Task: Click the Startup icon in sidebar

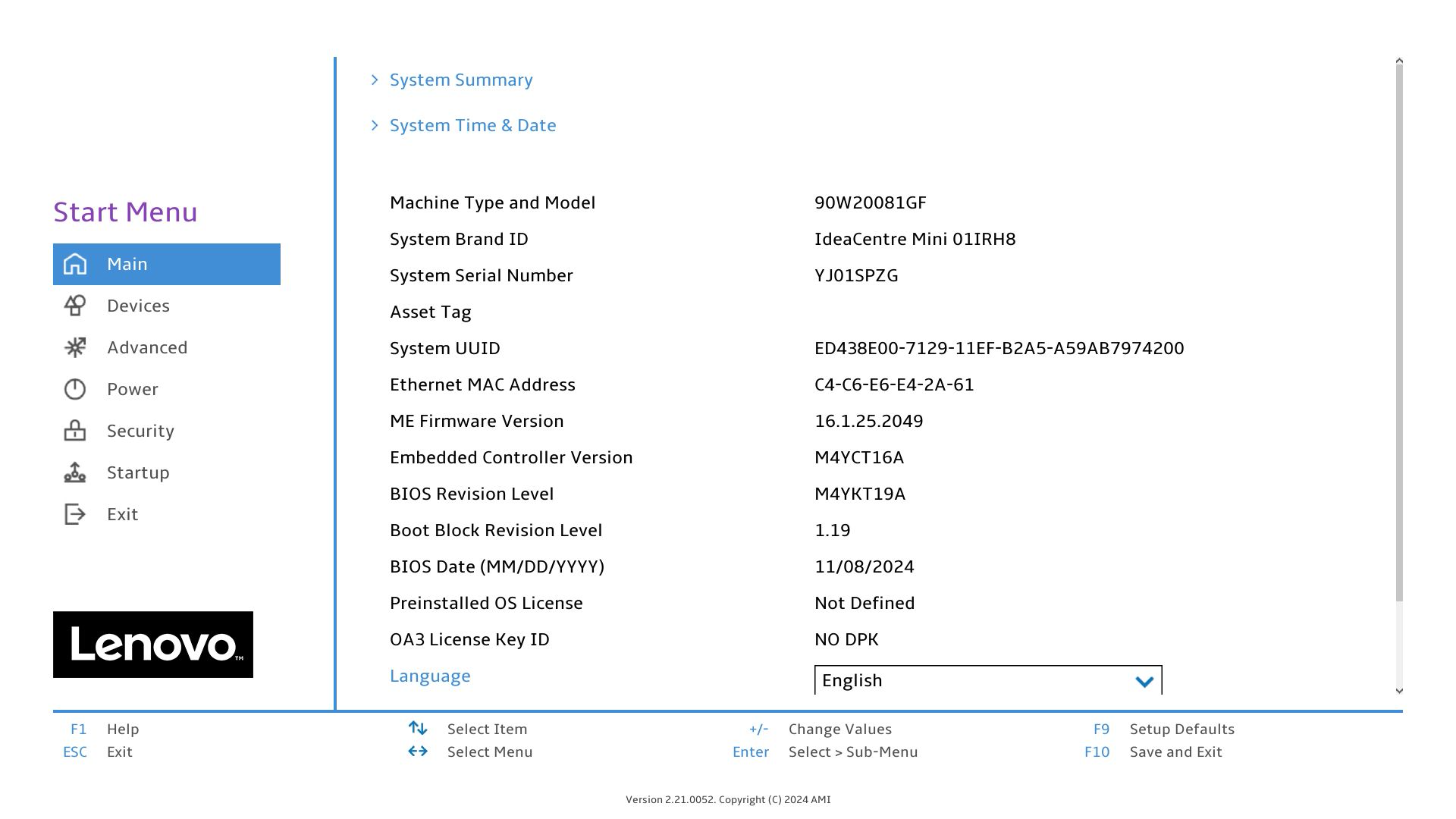Action: pyautogui.click(x=75, y=472)
